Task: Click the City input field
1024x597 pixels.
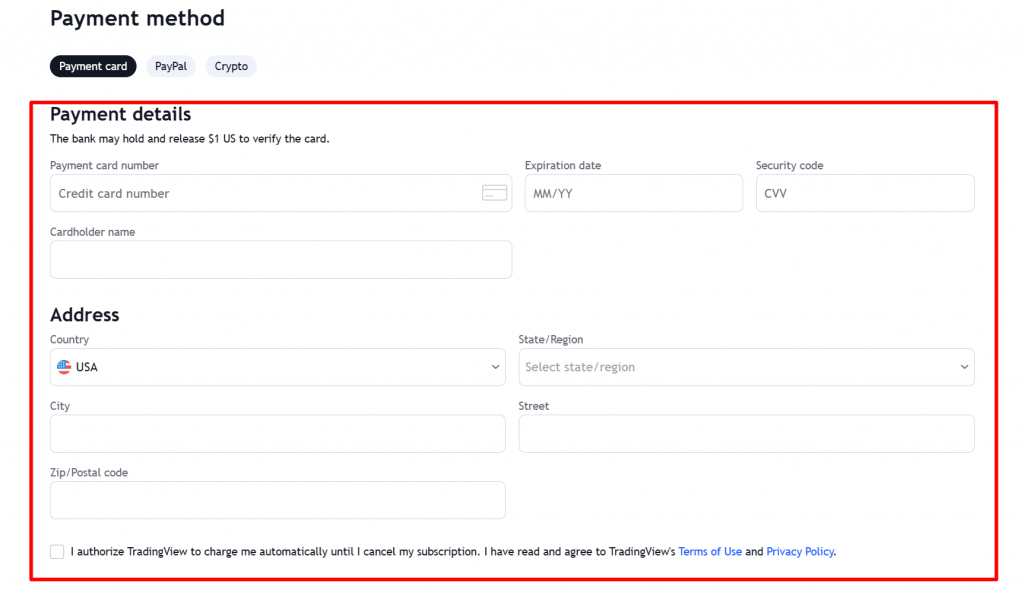Action: pyautogui.click(x=278, y=434)
